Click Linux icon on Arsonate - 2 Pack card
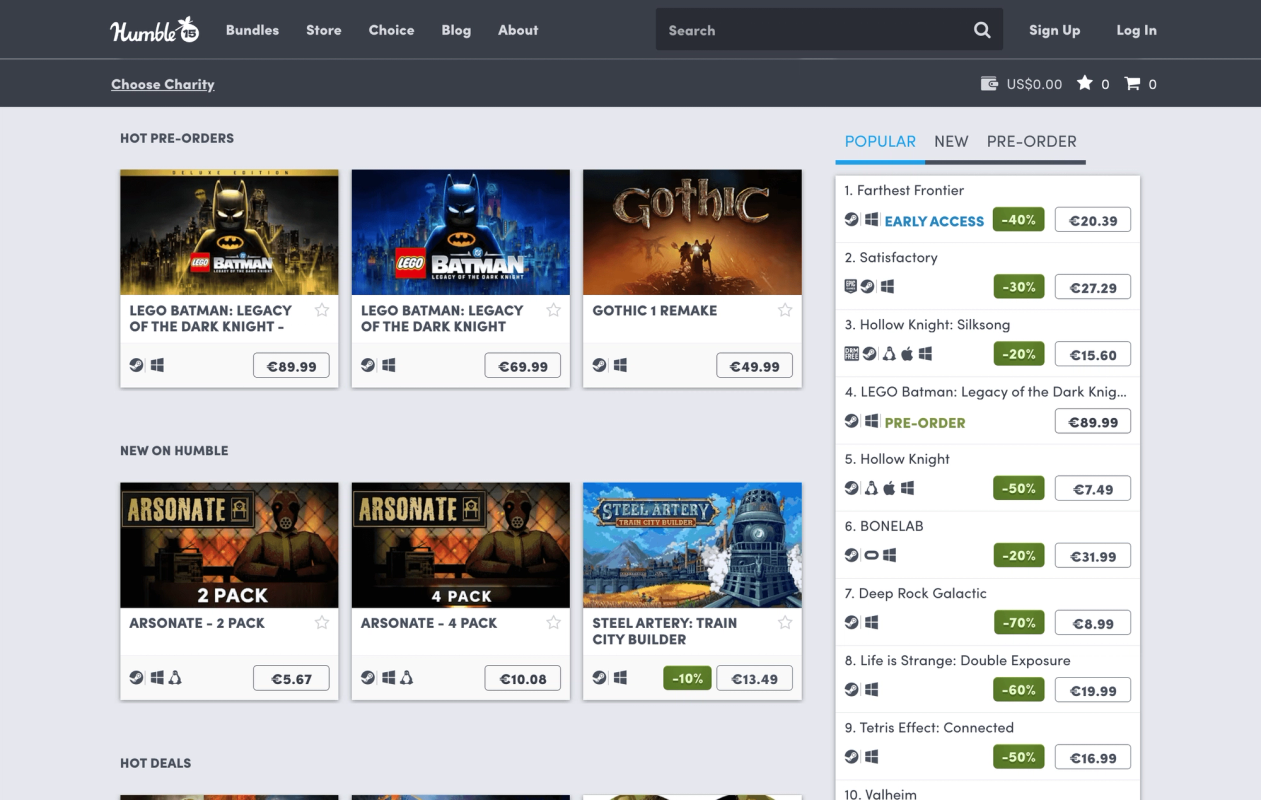The height and width of the screenshot is (800, 1261). click(175, 677)
